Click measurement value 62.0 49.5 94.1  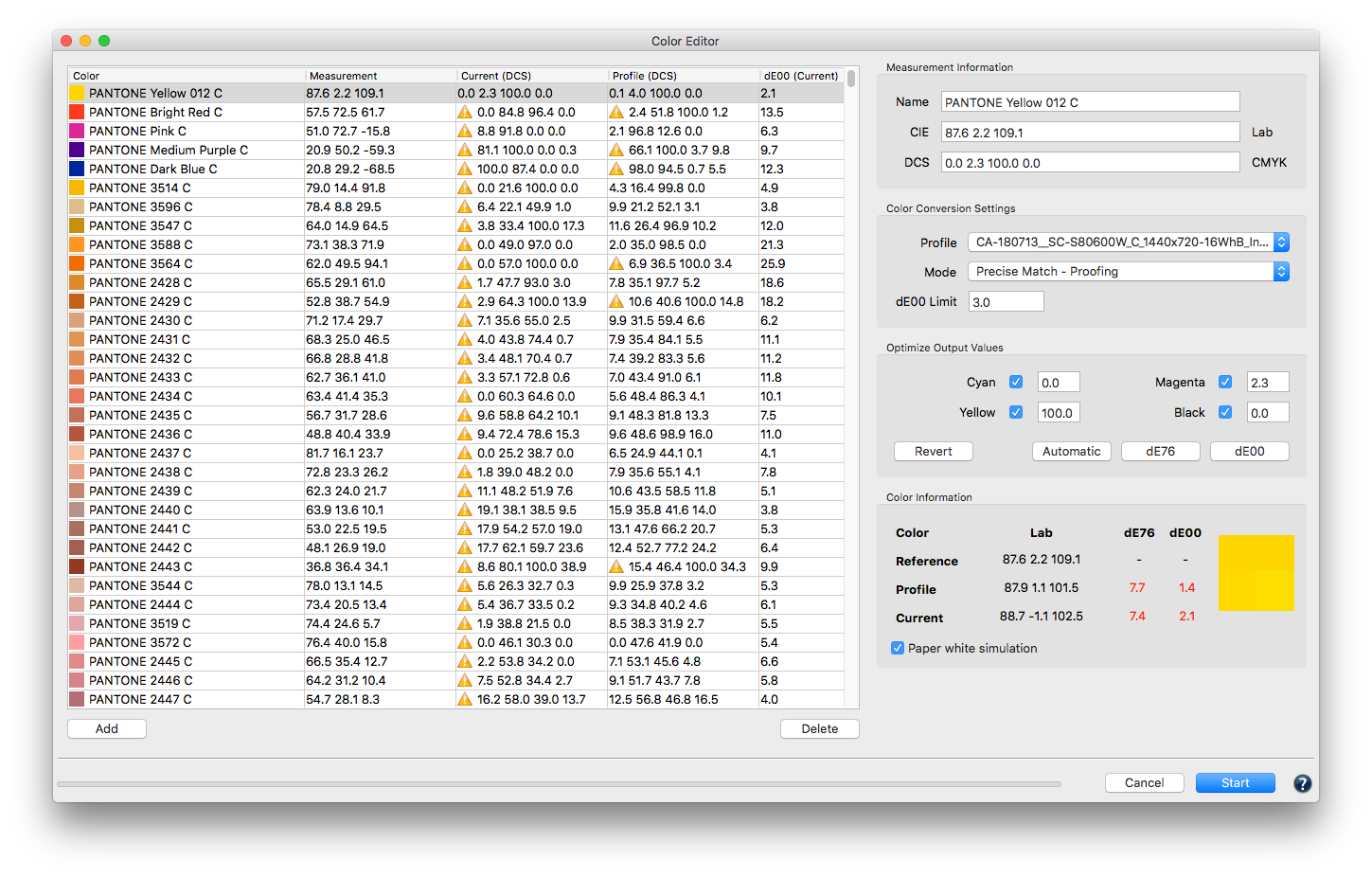coord(347,263)
